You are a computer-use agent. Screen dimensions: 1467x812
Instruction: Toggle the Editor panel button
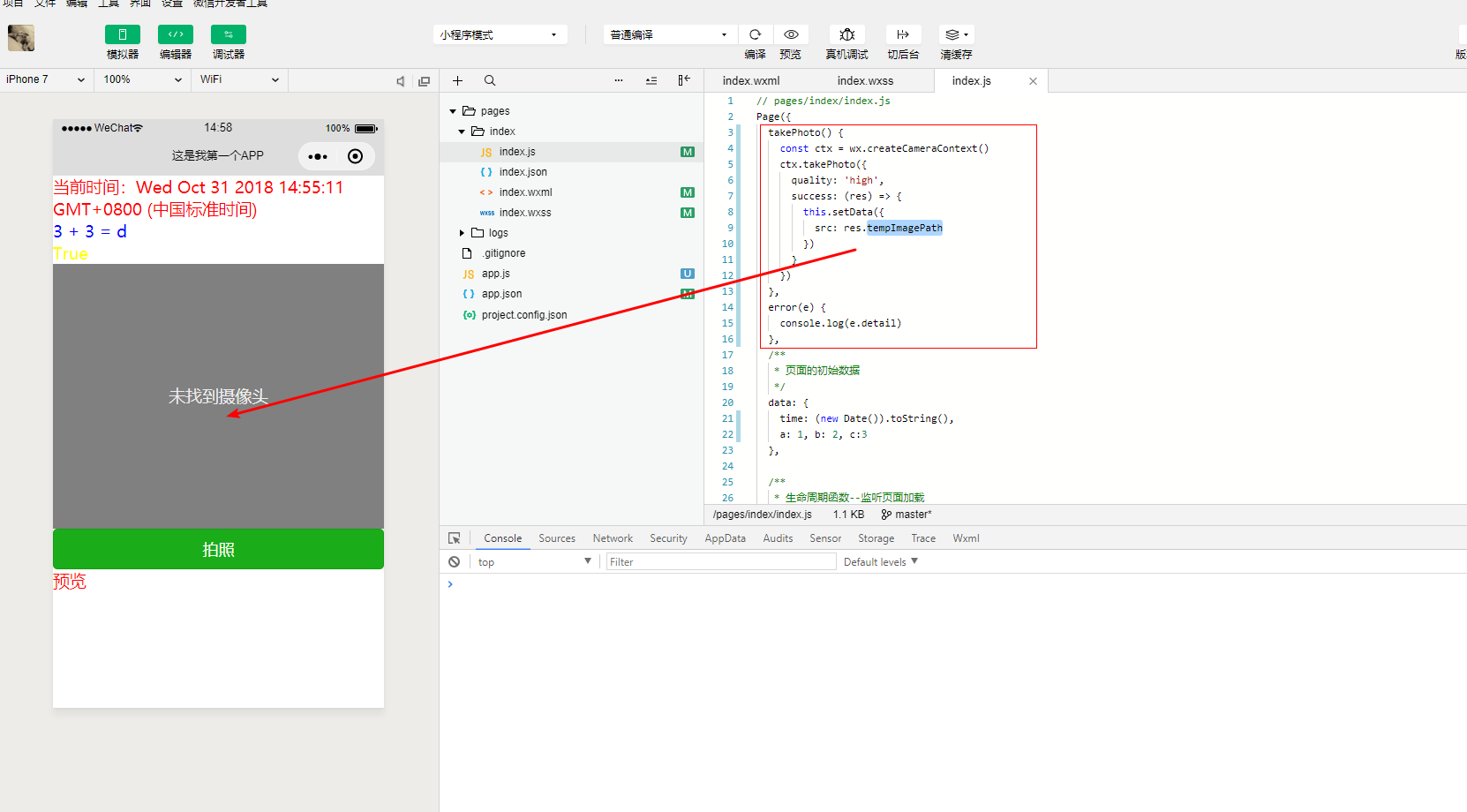coord(175,34)
